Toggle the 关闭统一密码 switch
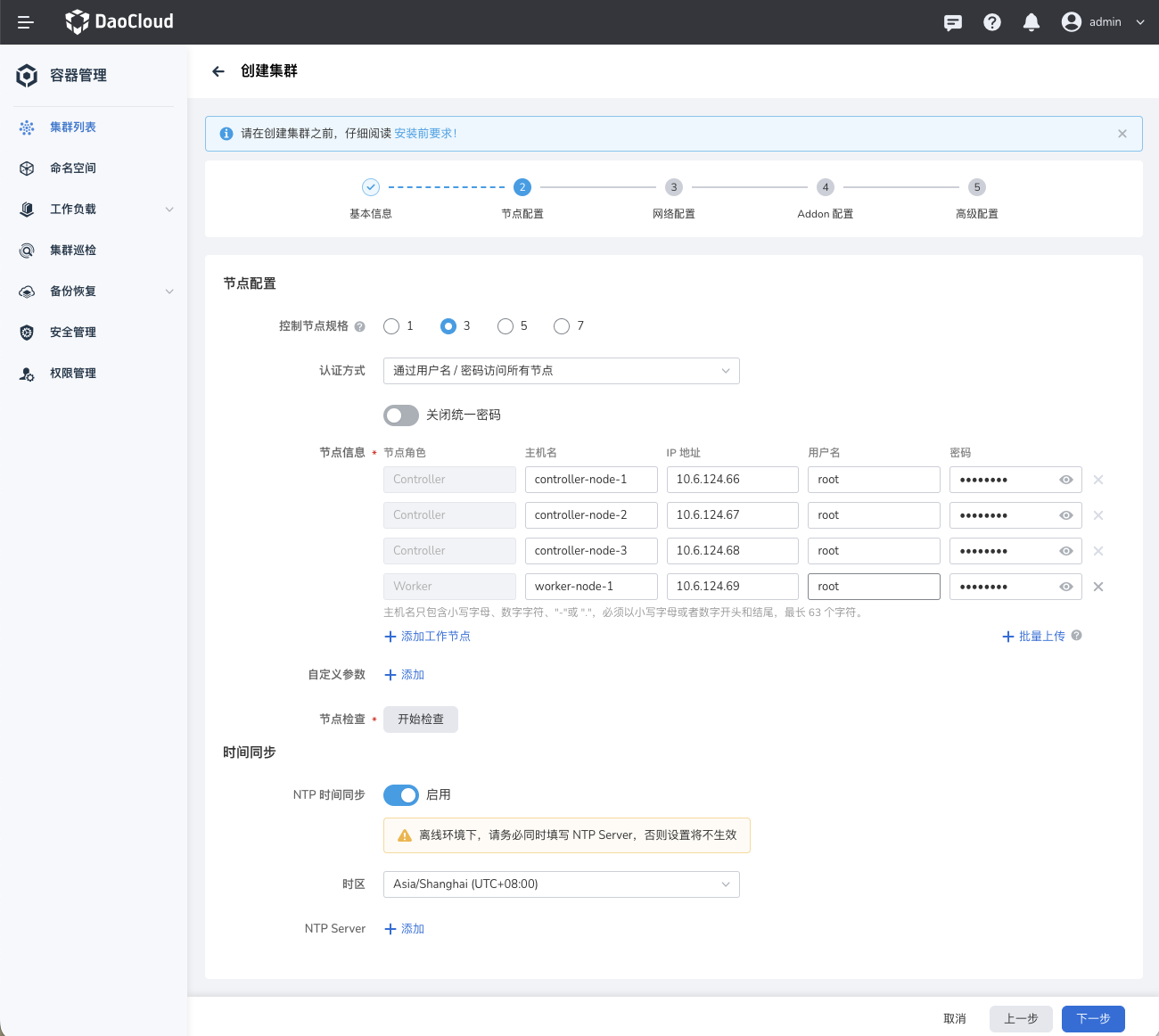The width and height of the screenshot is (1159, 1036). pyautogui.click(x=401, y=415)
